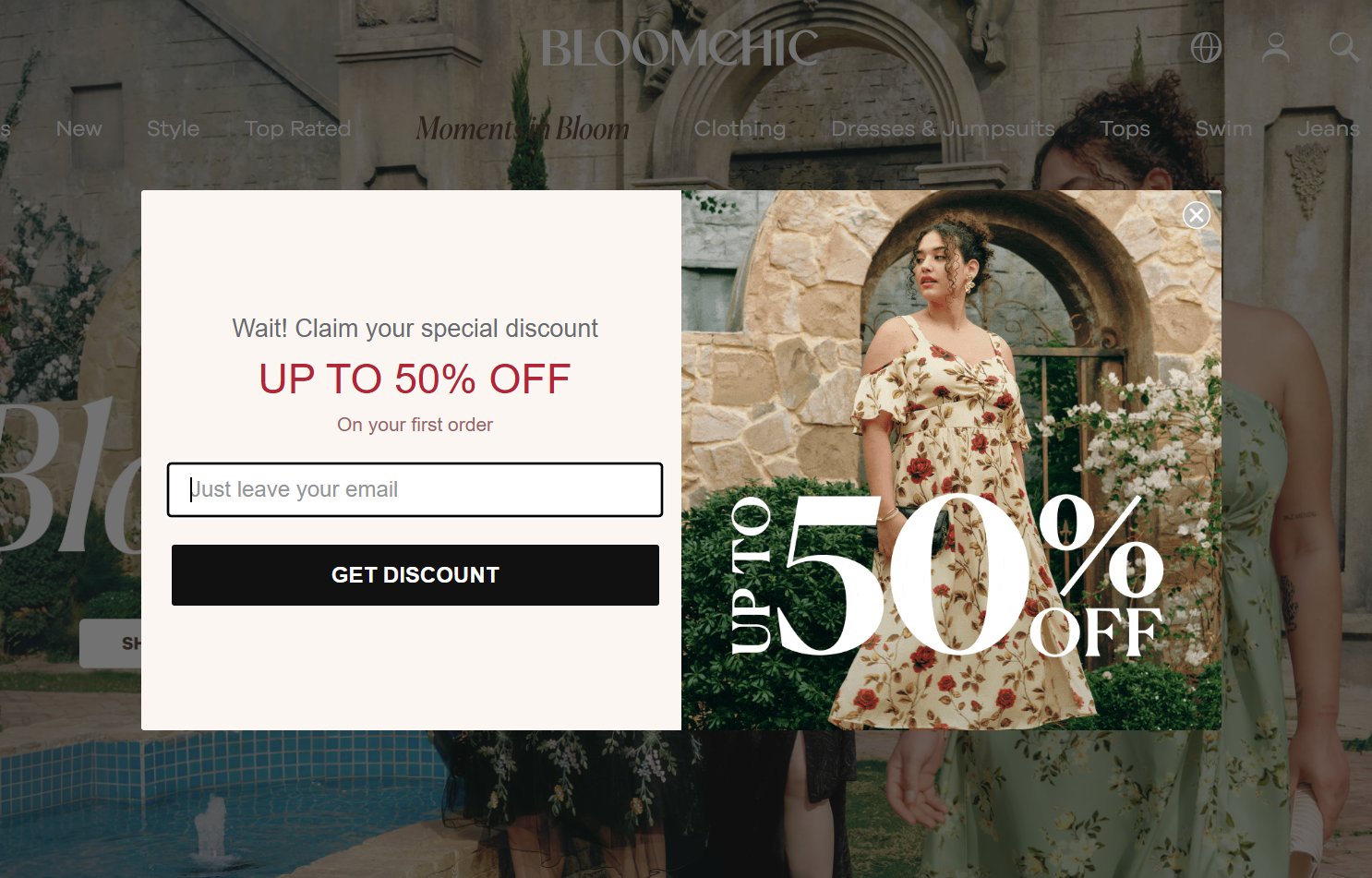Open the Clothing menu
Image resolution: width=1372 pixels, height=878 pixels.
740,128
